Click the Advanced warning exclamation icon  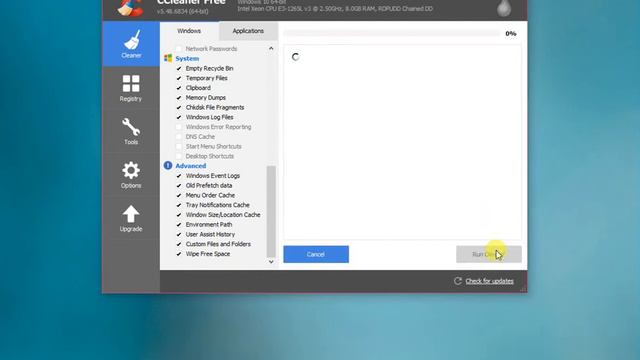(168, 165)
